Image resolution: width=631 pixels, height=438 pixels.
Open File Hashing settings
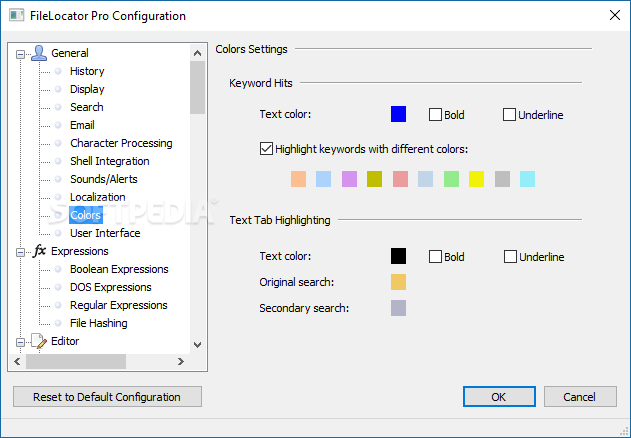pos(99,323)
